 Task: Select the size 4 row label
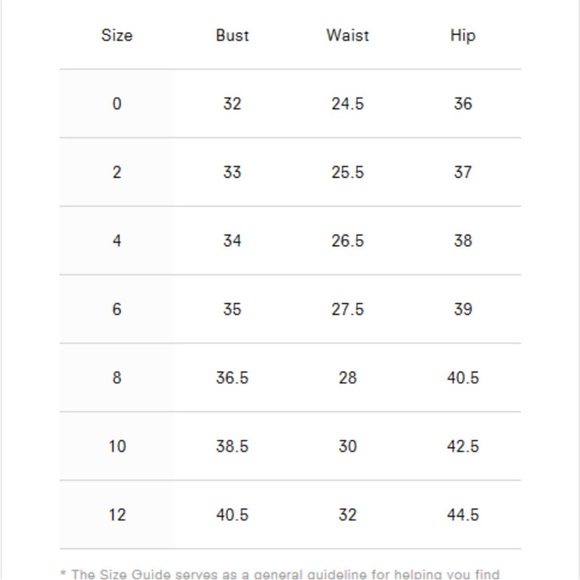[x=117, y=241]
